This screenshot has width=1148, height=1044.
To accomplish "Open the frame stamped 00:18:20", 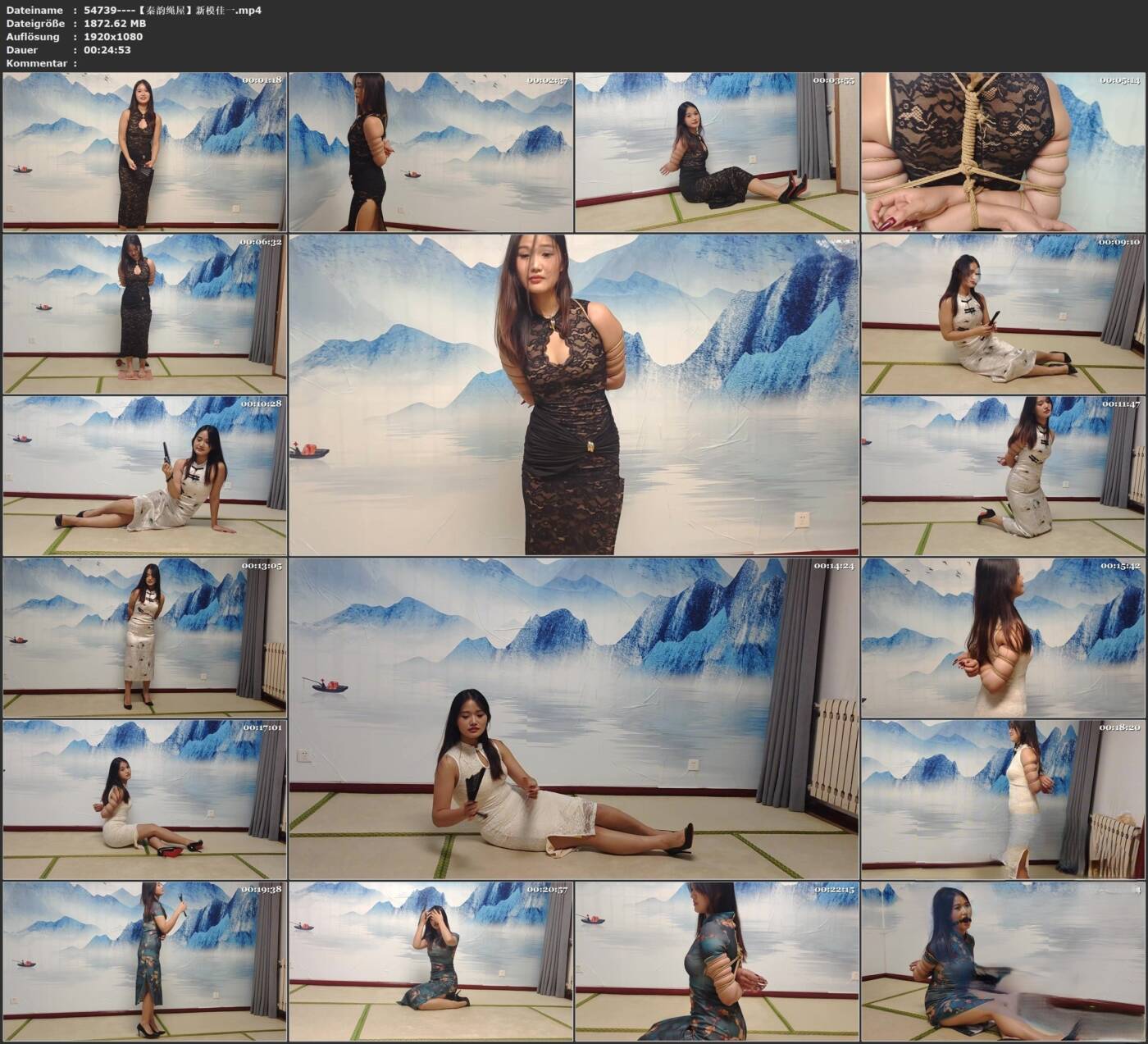I will [x=1003, y=800].
